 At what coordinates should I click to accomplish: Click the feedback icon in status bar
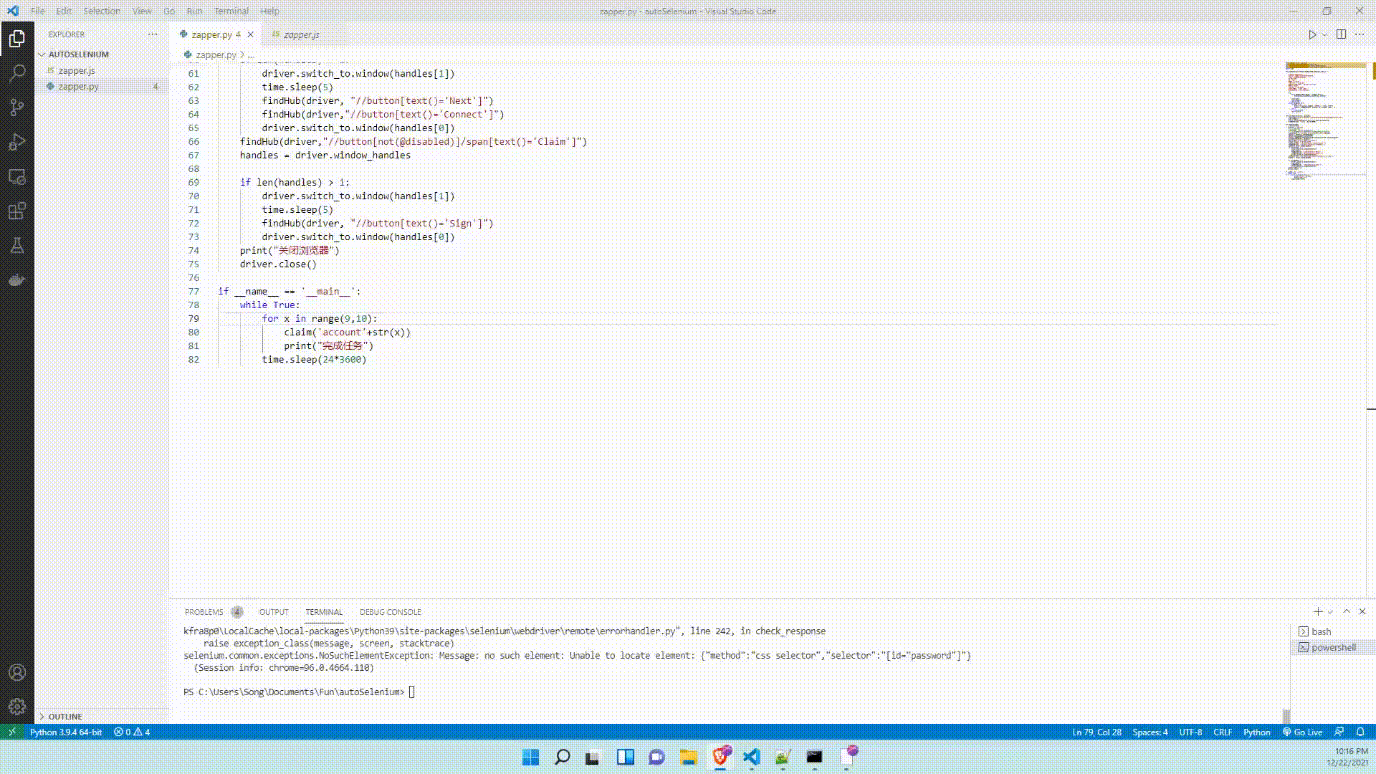[x=1341, y=732]
